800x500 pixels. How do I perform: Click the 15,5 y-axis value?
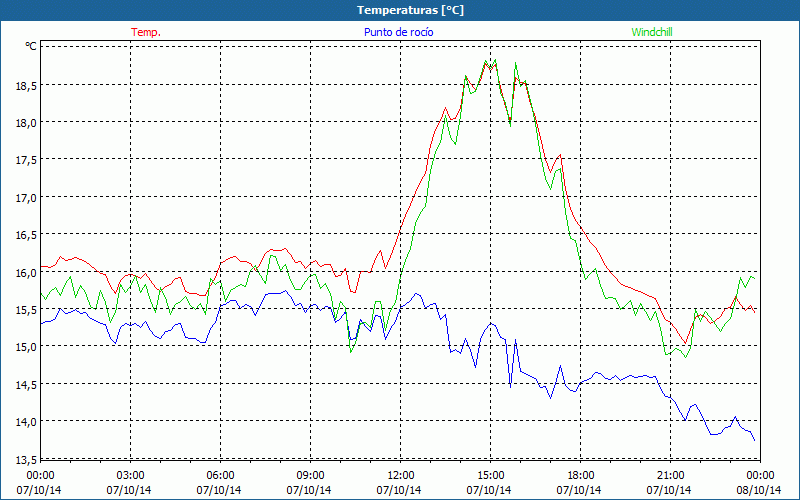[27, 310]
